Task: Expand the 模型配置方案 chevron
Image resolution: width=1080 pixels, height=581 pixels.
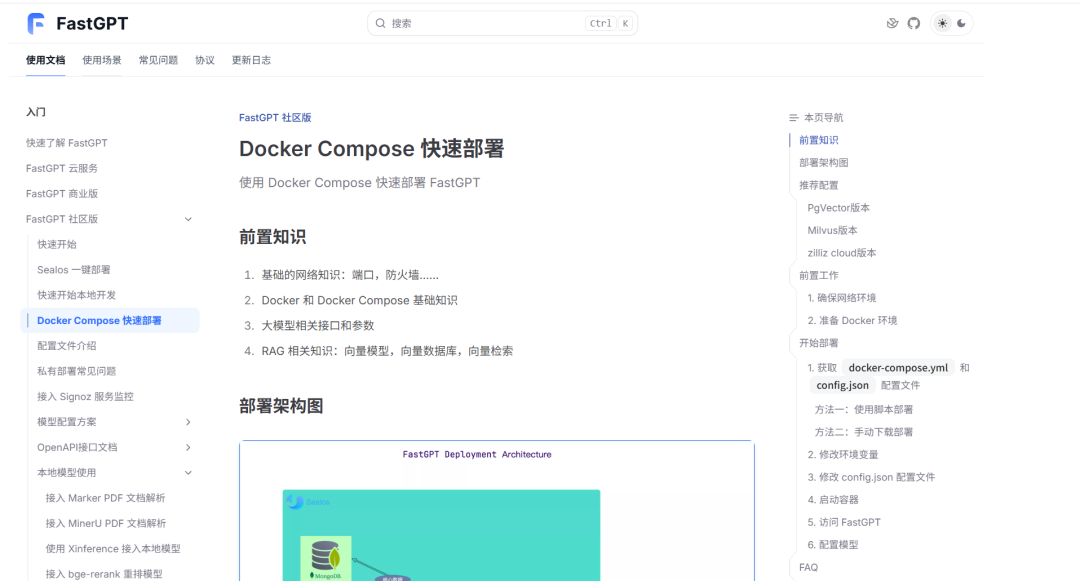Action: point(188,422)
